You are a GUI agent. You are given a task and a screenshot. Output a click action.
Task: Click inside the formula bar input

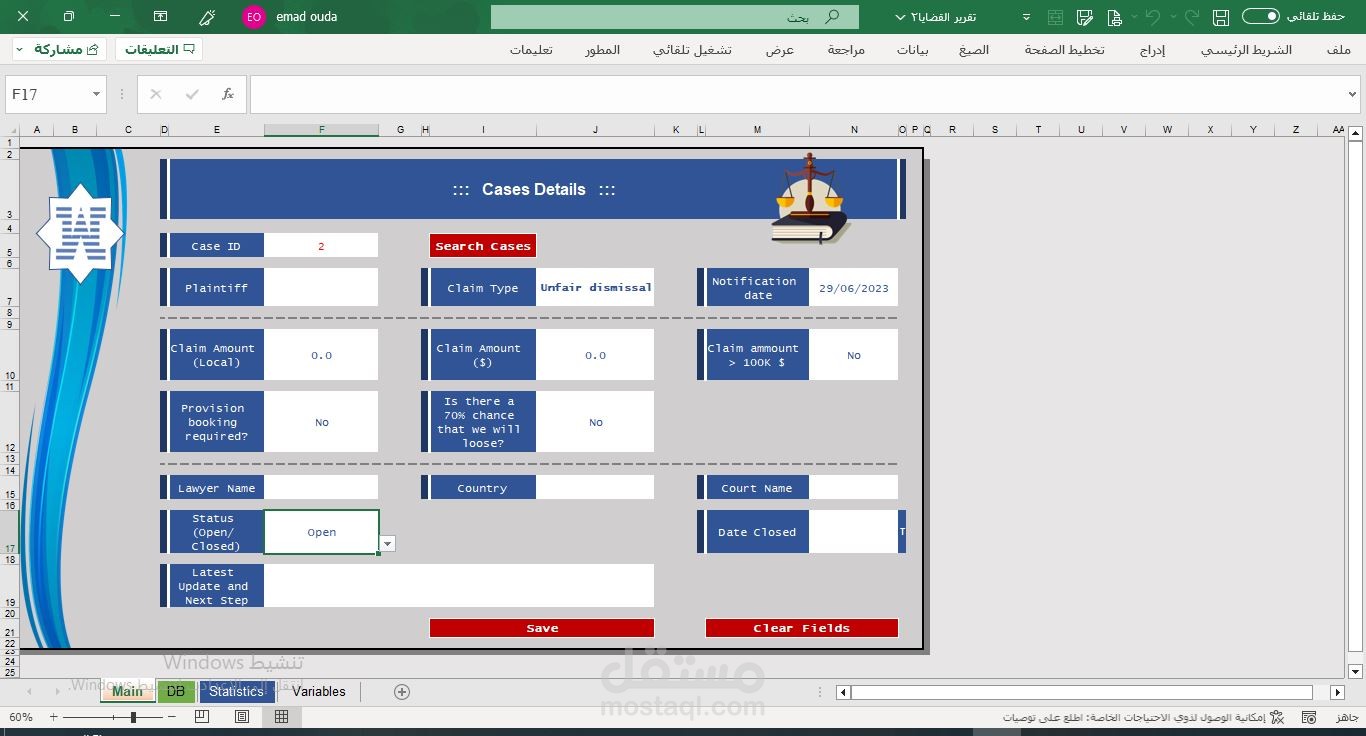pyautogui.click(x=797, y=94)
